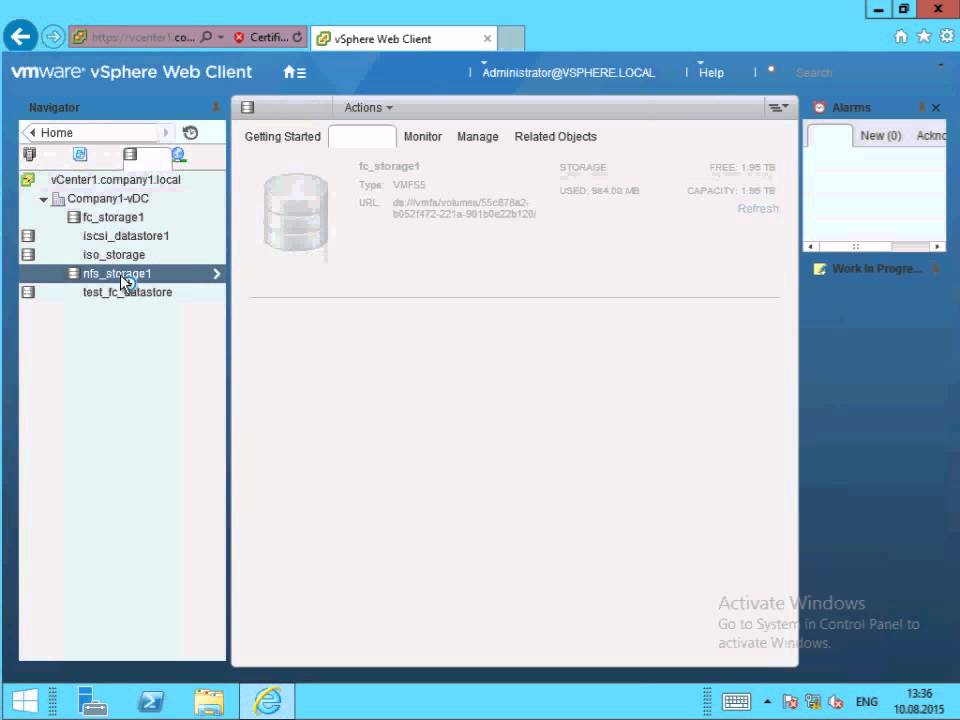
Task: Collapse the Company1-vDC tree node
Action: [43, 200]
